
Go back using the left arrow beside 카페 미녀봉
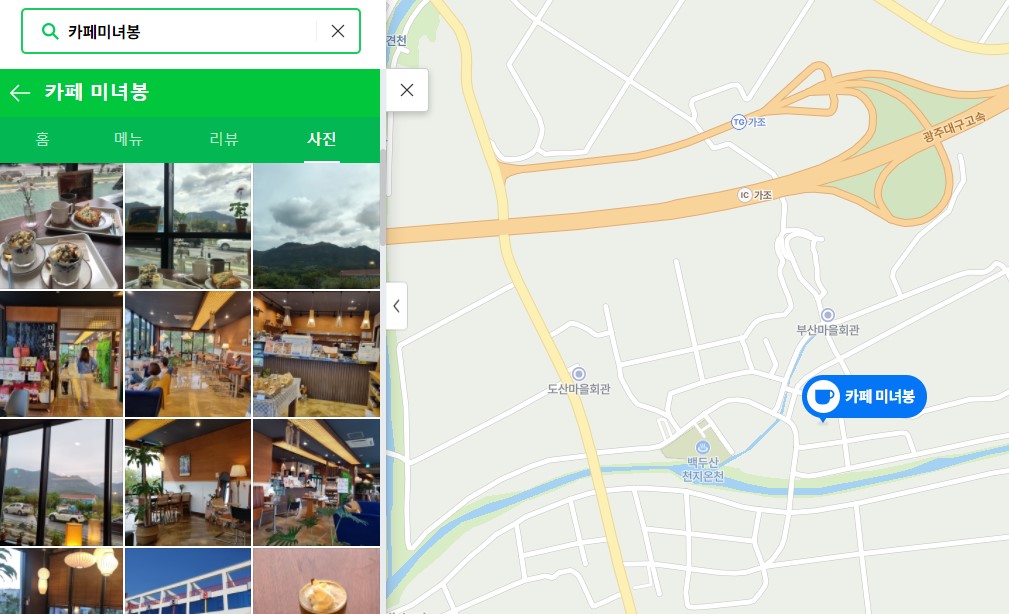click(20, 93)
